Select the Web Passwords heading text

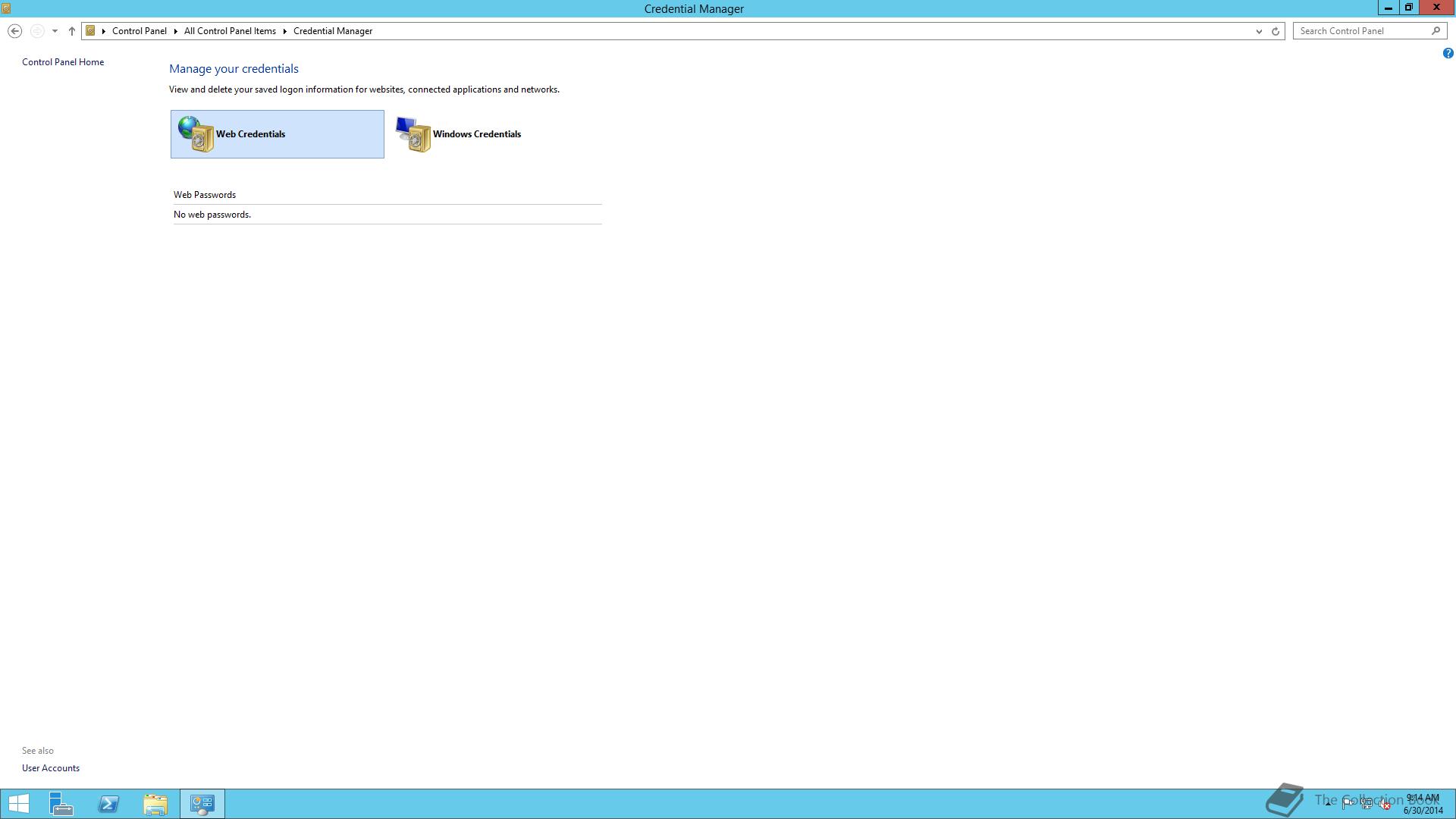(x=205, y=195)
